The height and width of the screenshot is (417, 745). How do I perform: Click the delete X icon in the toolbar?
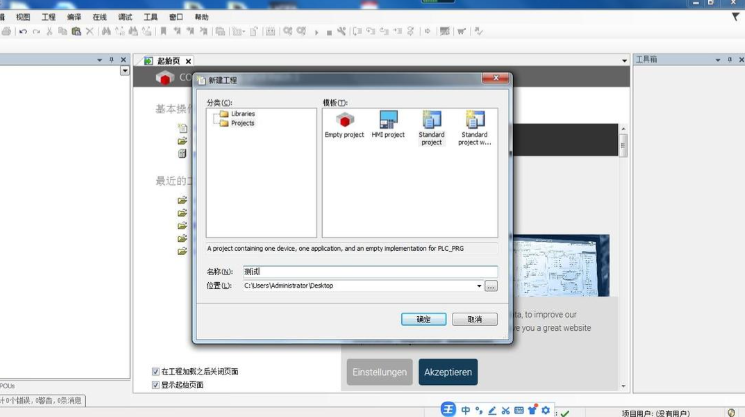point(89,32)
